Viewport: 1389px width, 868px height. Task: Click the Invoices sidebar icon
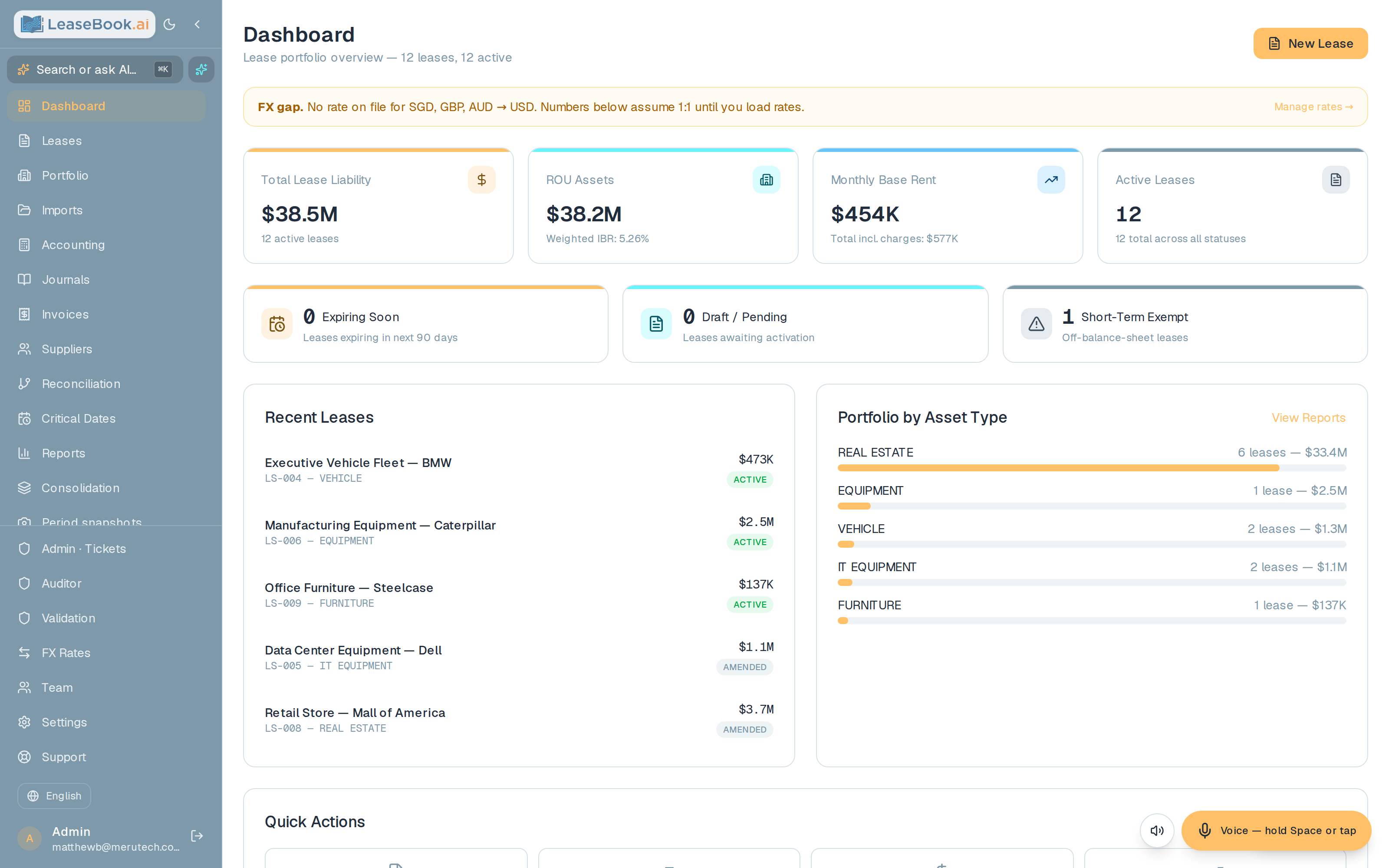click(24, 315)
